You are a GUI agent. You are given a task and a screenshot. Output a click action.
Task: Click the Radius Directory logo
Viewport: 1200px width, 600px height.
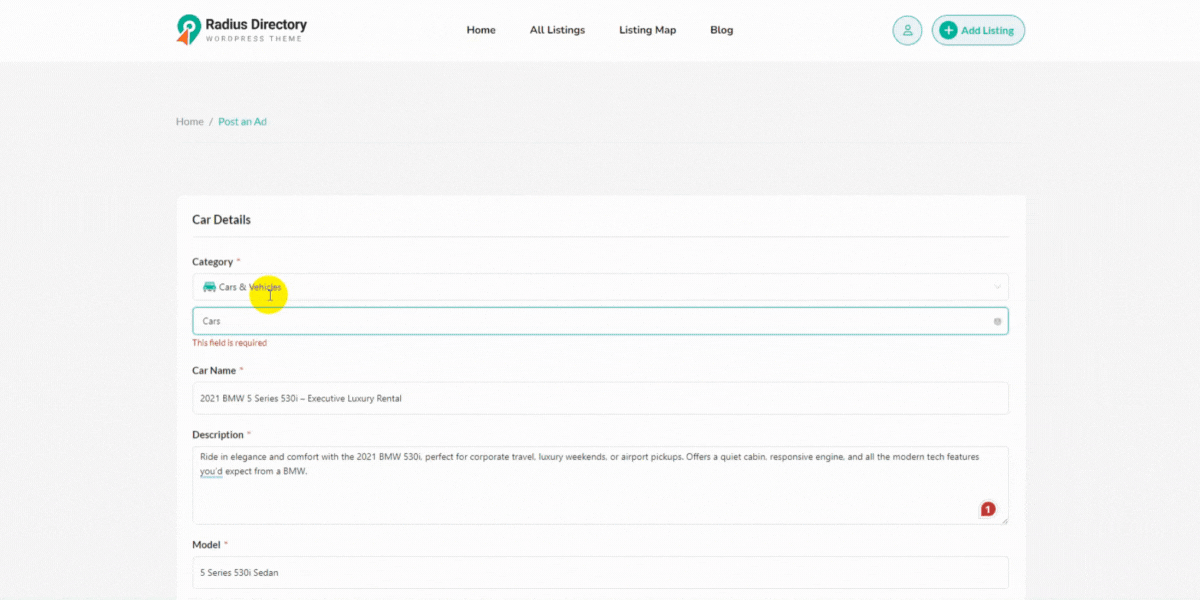241,30
